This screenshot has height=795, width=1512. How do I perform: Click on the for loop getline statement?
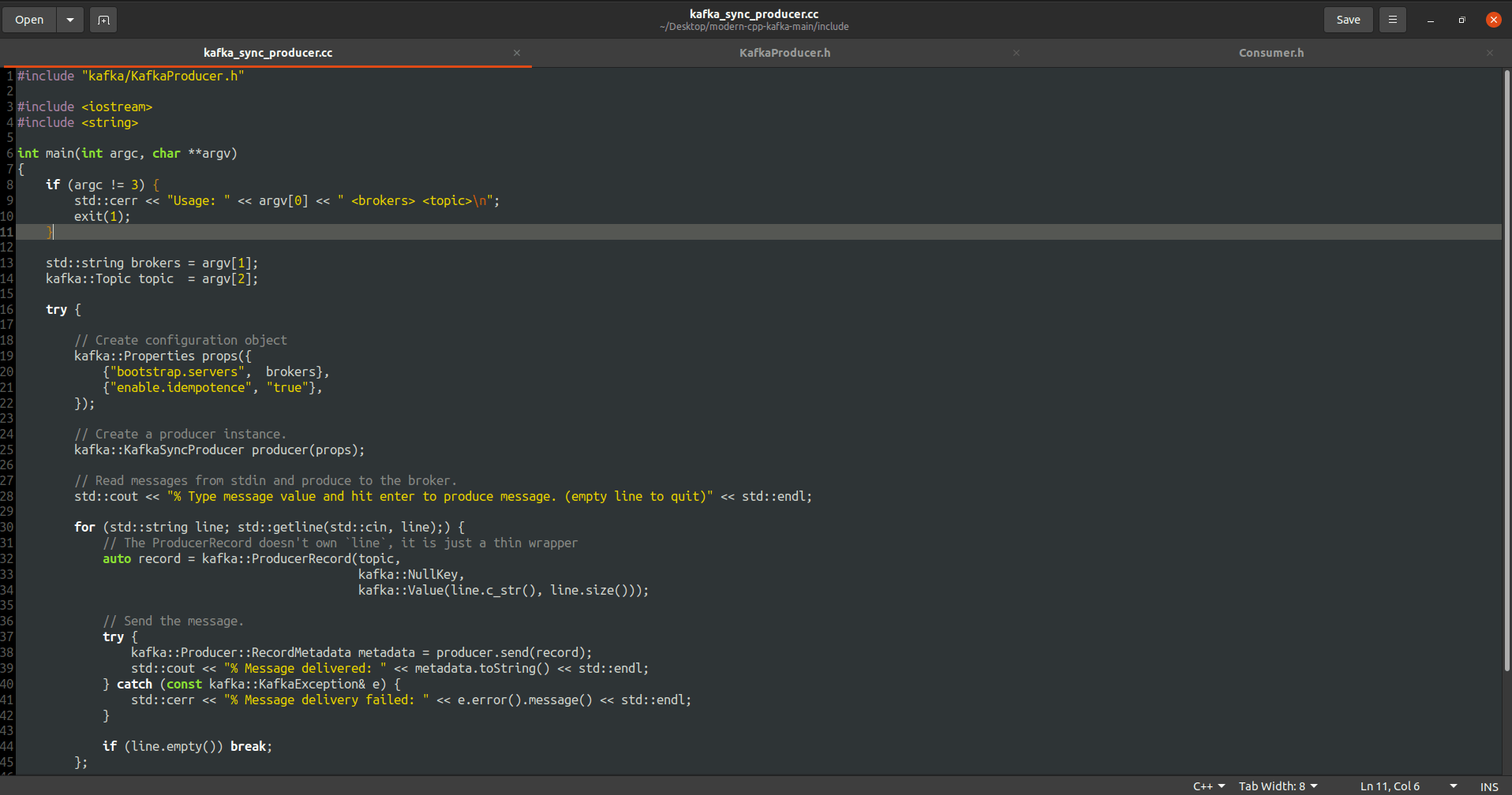[x=269, y=527]
